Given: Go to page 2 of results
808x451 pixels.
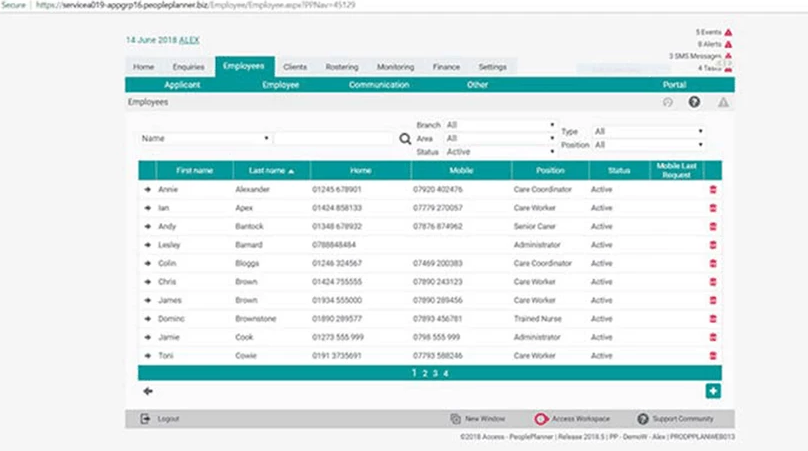Looking at the screenshot, I should tap(425, 373).
